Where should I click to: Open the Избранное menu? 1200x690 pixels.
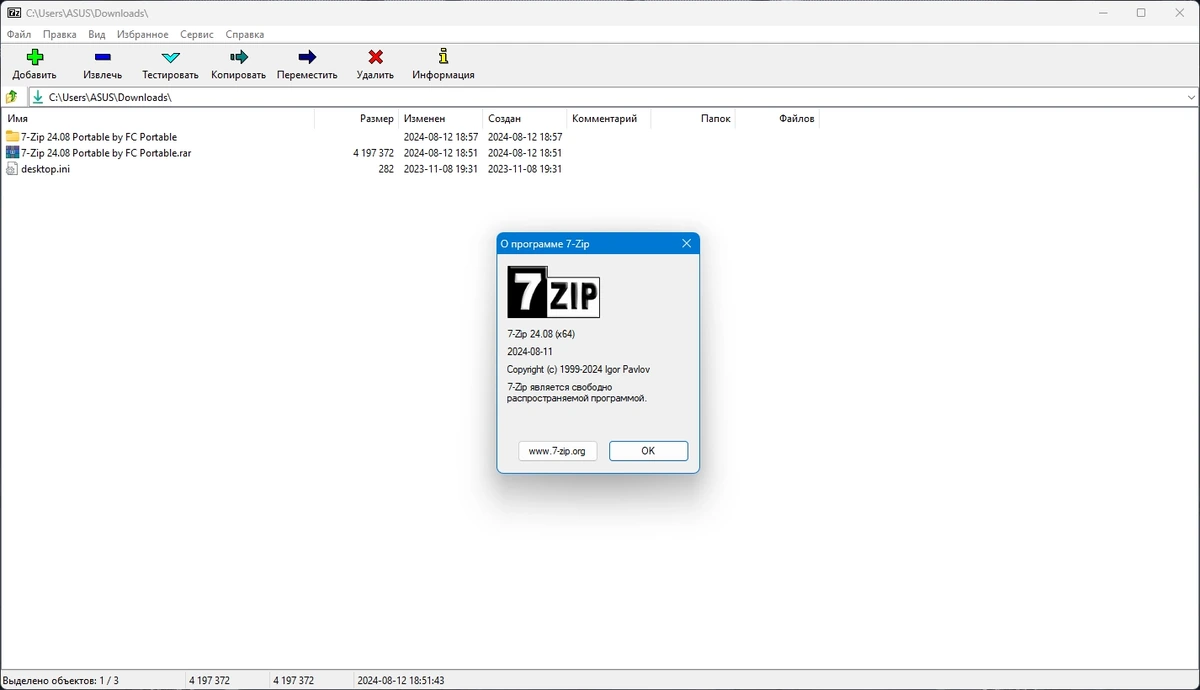(142, 34)
